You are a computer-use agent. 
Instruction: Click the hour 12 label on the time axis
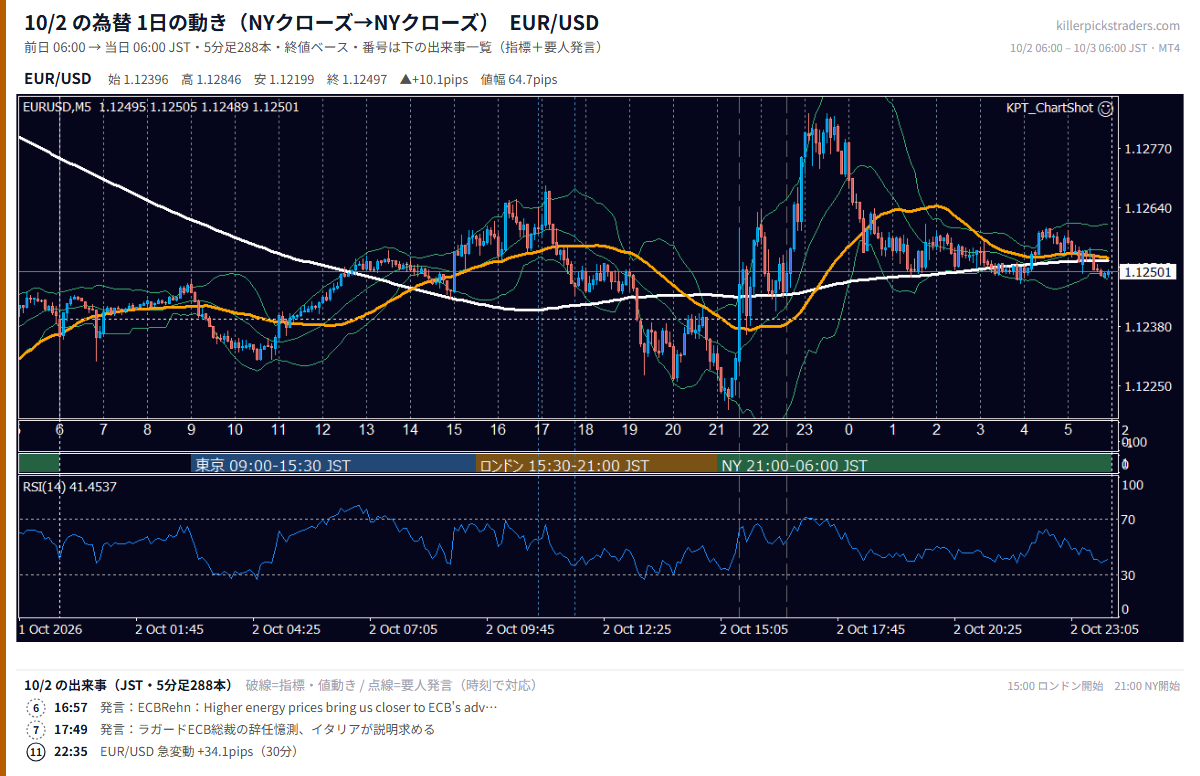tap(322, 430)
